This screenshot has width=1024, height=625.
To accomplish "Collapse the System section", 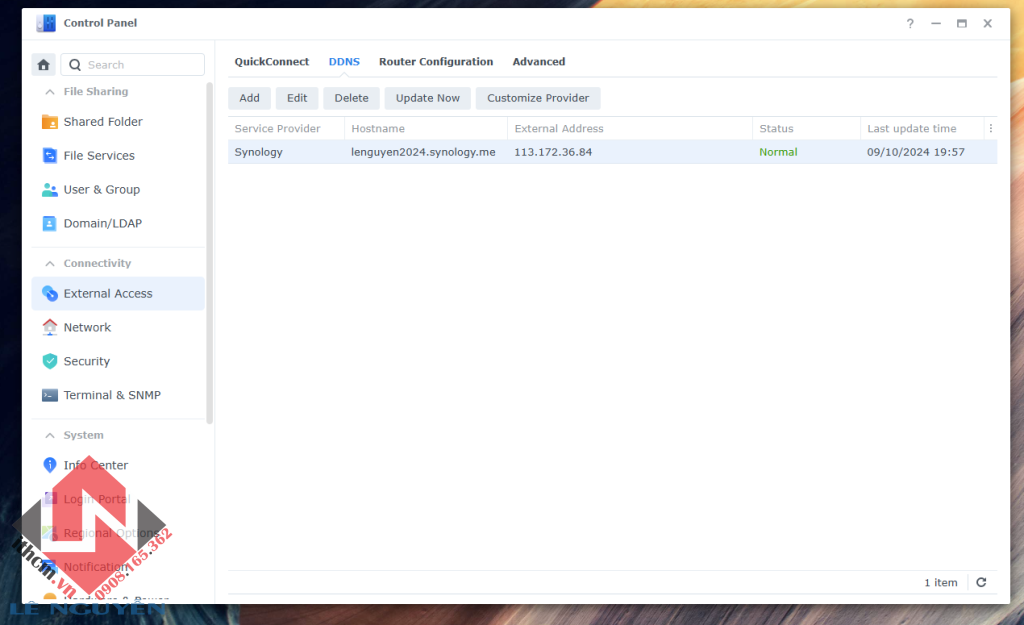I will (50, 436).
